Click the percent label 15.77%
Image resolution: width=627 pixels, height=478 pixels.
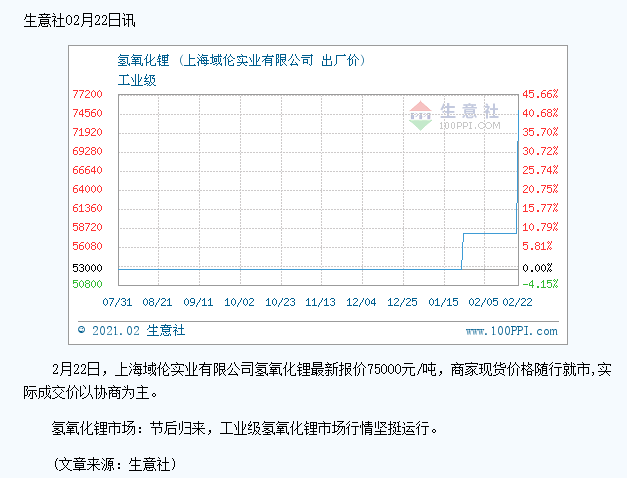540,208
